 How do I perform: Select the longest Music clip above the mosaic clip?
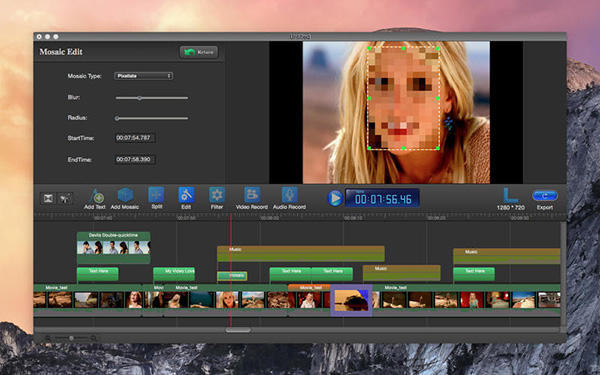tap(301, 254)
